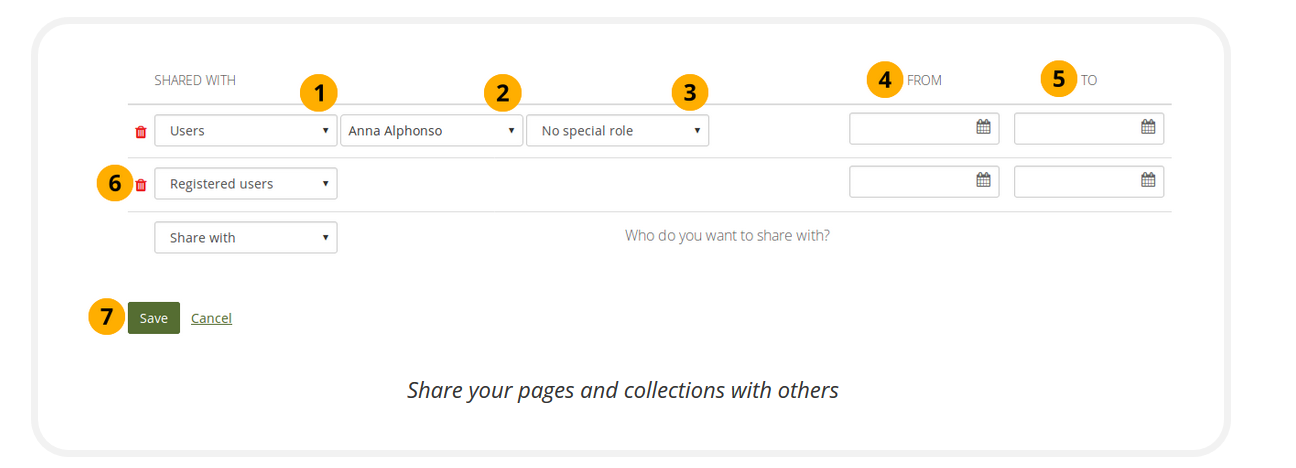
Task: Focus the To date field in Users row
Action: pyautogui.click(x=1075, y=128)
